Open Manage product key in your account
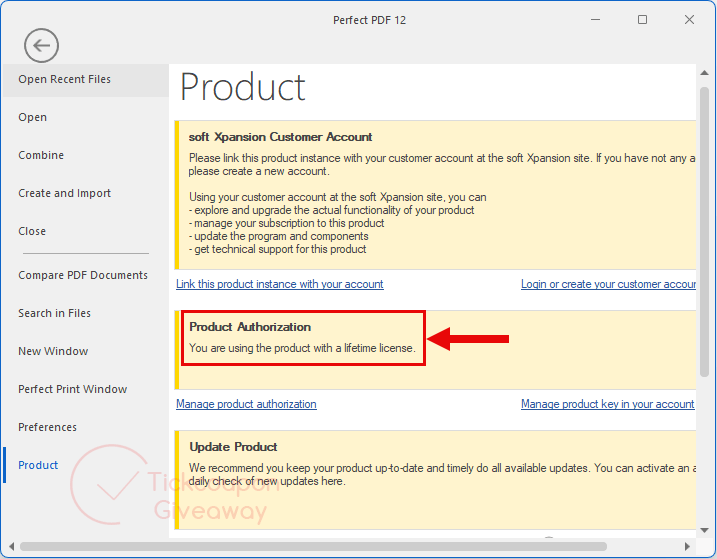 [608, 404]
